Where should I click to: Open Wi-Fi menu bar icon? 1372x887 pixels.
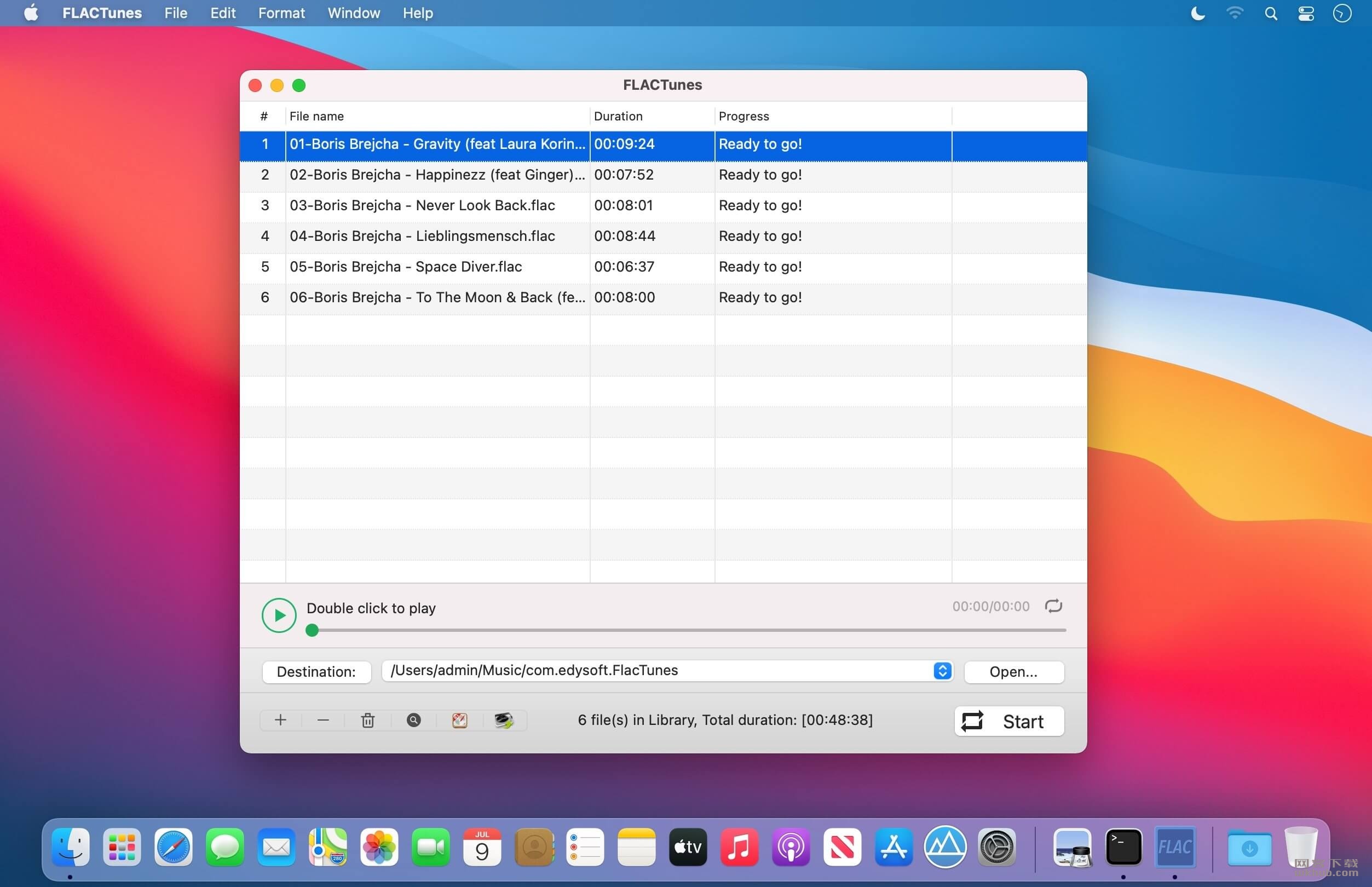coord(1235,13)
